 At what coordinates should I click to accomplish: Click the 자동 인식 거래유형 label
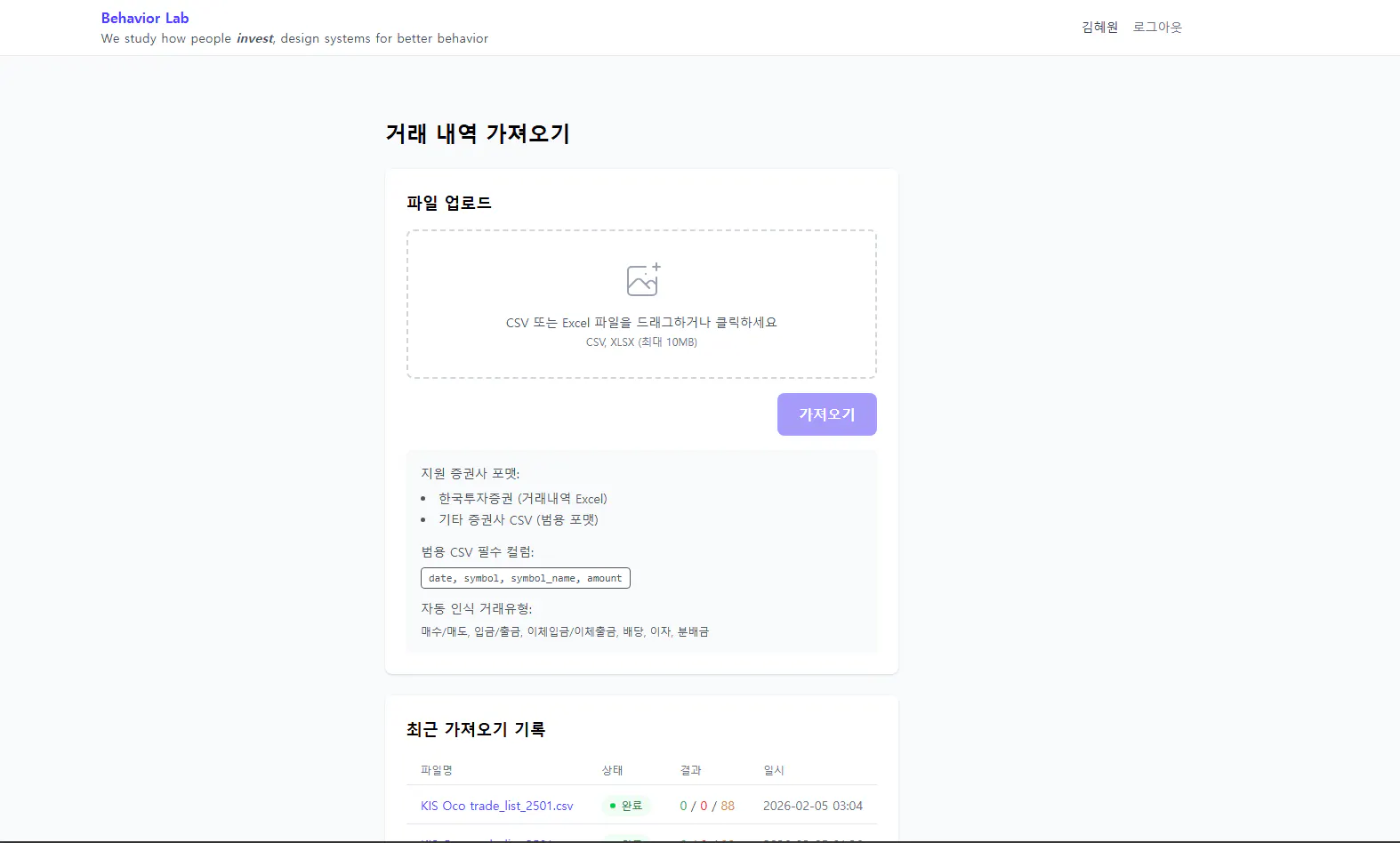tap(477, 608)
